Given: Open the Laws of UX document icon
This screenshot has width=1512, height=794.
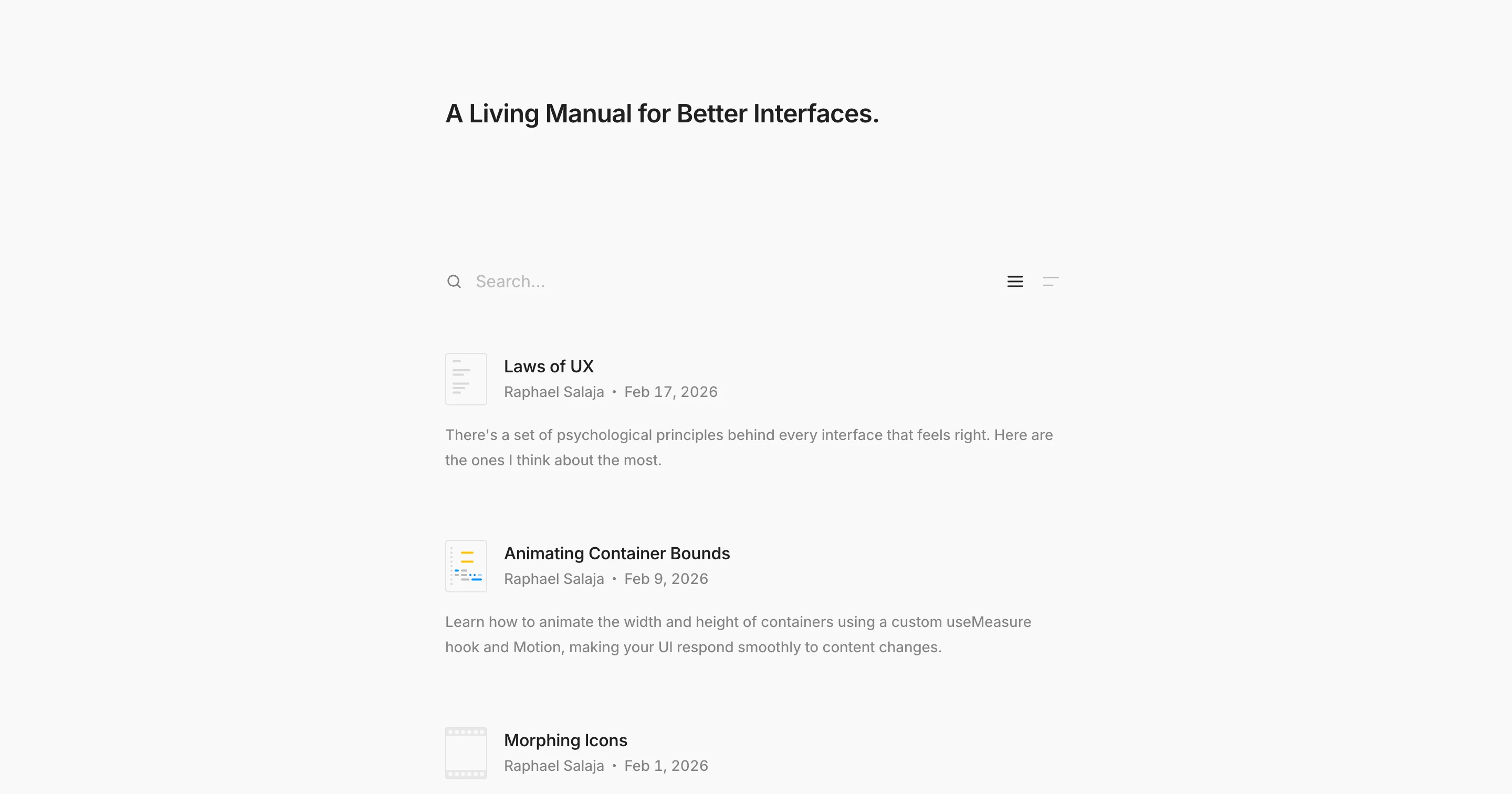Looking at the screenshot, I should click(466, 379).
